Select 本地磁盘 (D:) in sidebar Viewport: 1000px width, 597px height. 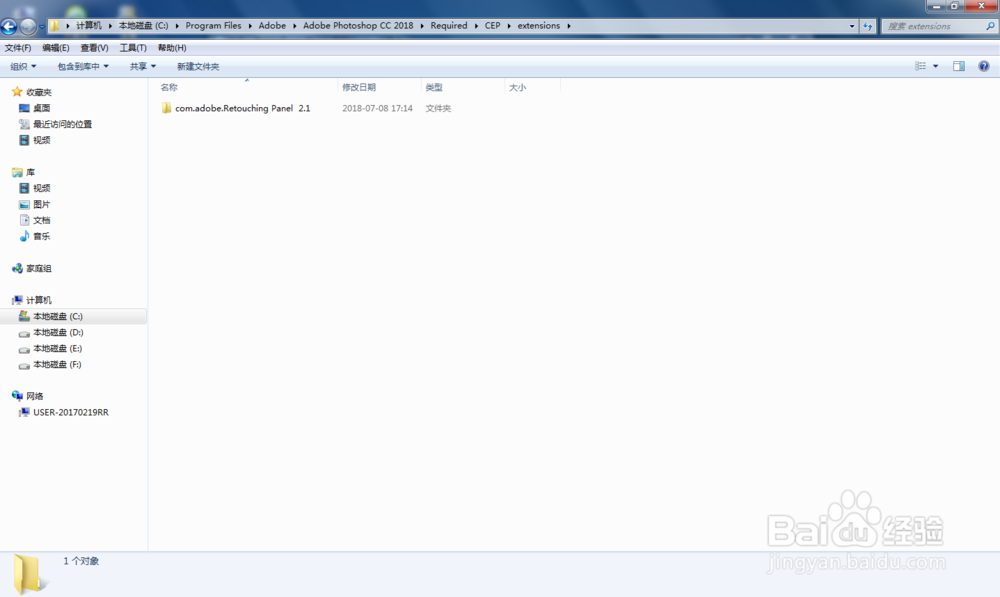click(58, 332)
